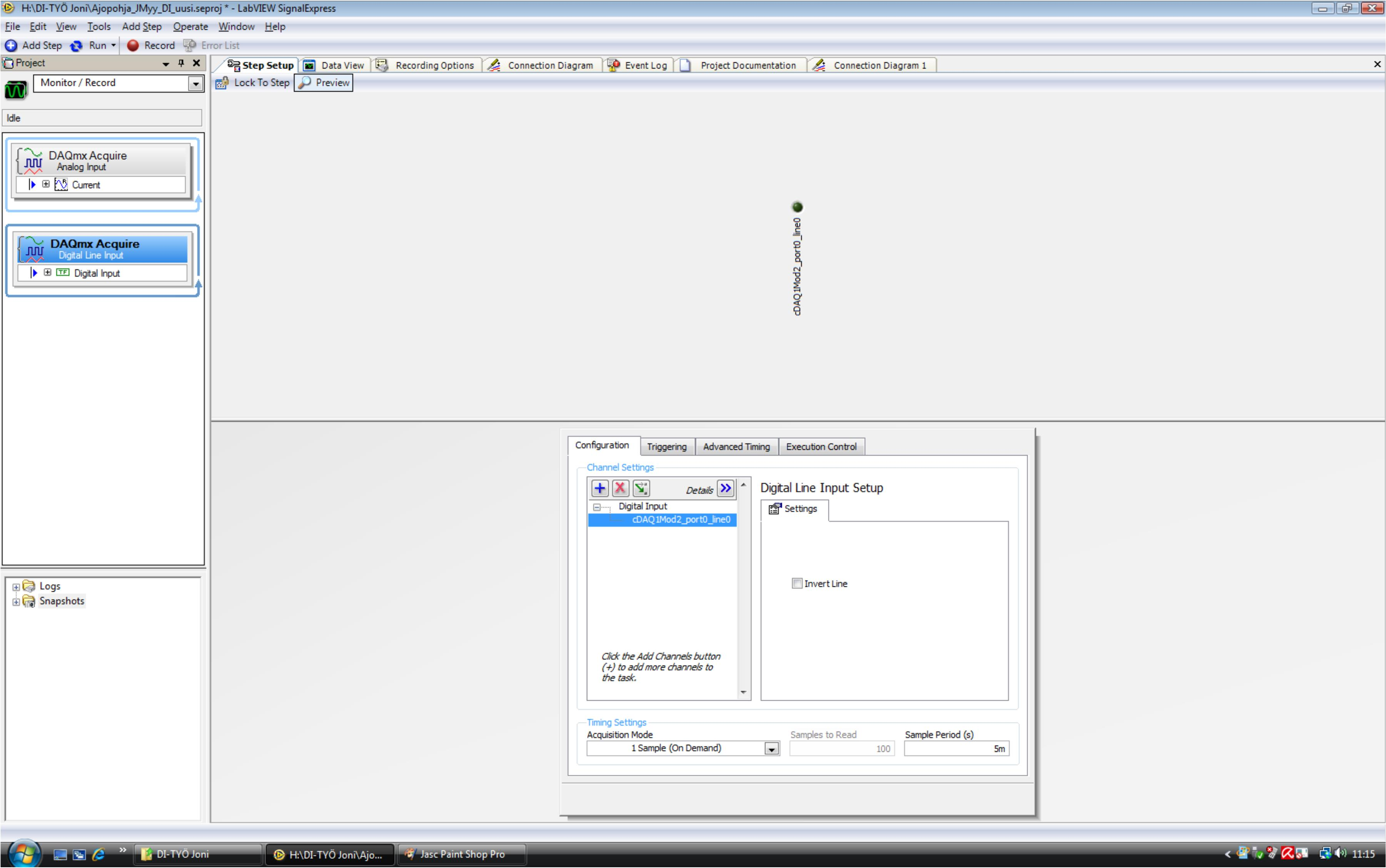Switch to the Step Setup tab
The width and height of the screenshot is (1386, 868).
point(260,65)
